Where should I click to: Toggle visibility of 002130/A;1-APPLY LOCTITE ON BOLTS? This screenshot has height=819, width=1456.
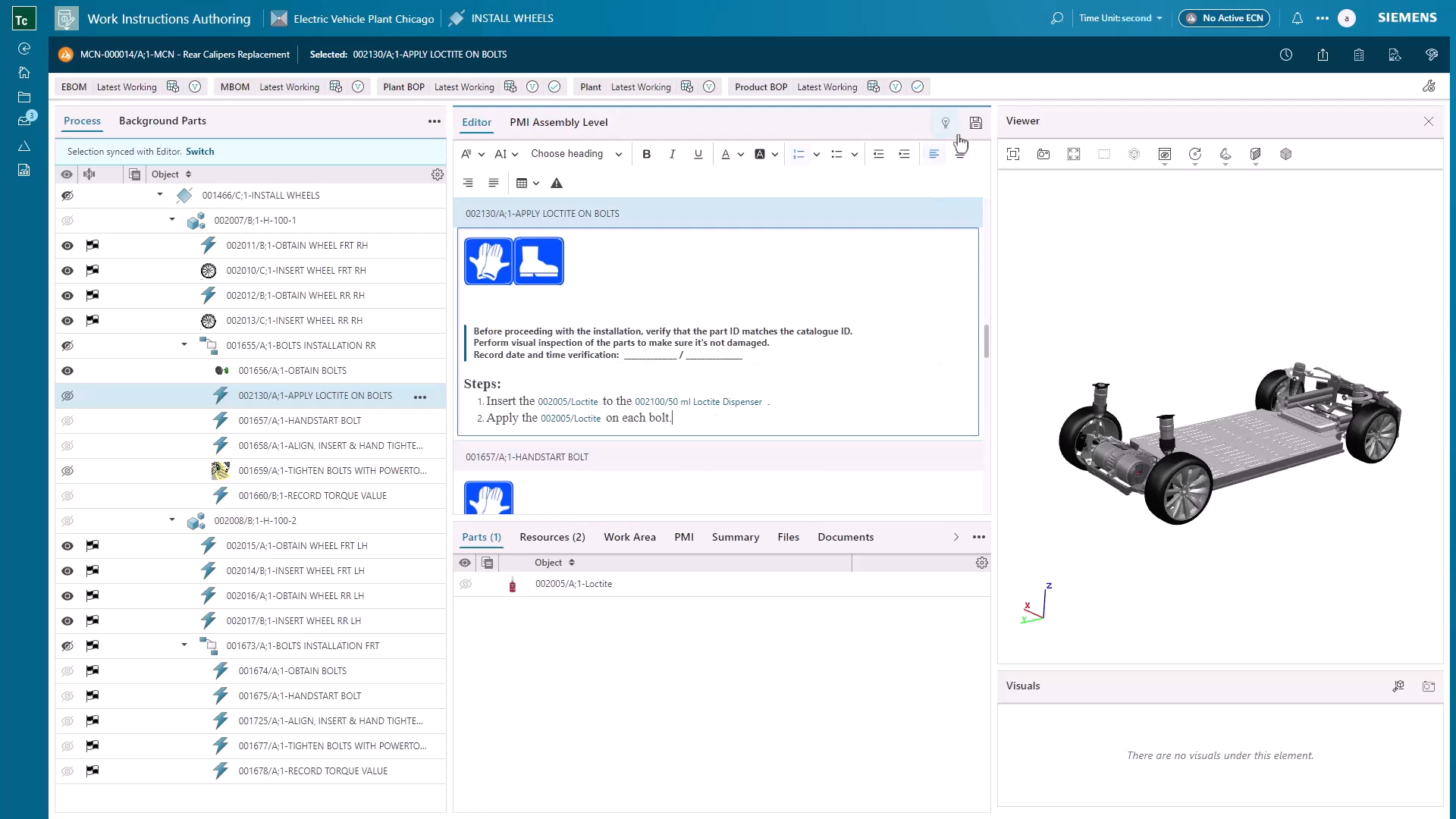pyautogui.click(x=67, y=396)
